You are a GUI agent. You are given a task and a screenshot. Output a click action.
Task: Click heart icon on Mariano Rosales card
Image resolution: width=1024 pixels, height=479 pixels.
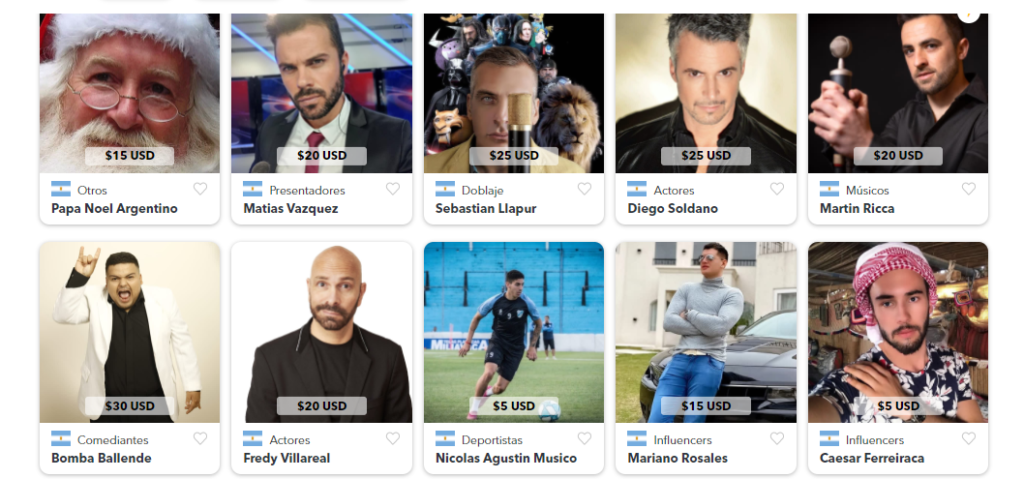[776, 438]
